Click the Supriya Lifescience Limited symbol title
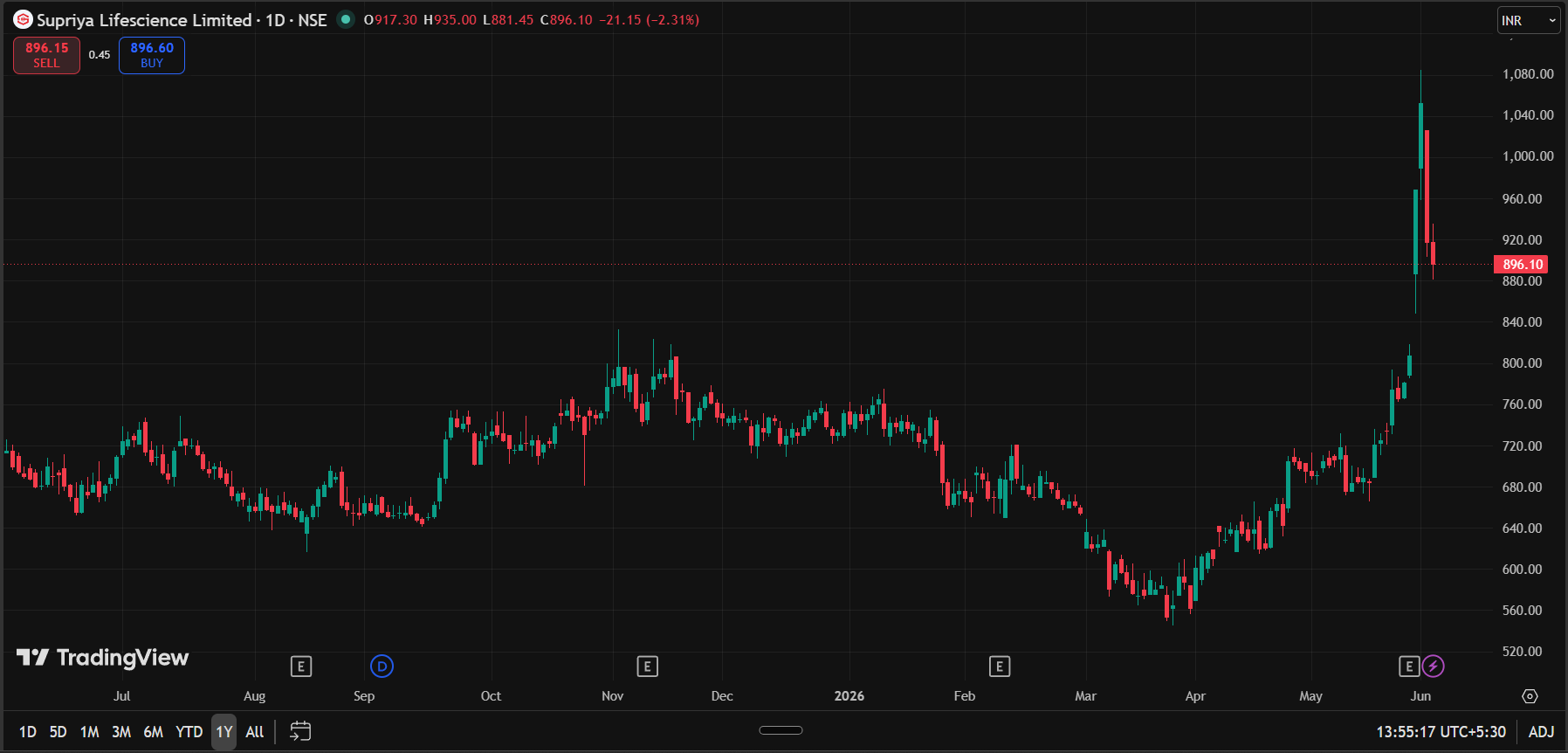The height and width of the screenshot is (753, 1568). pyautogui.click(x=144, y=19)
